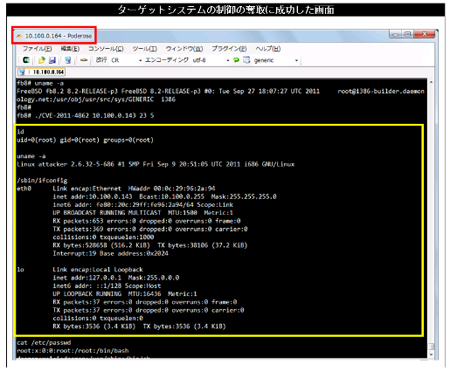Click the 'inet6 addr: ::1/128 Scope:Host' line
The height and width of the screenshot is (371, 450).
[x=107, y=286]
